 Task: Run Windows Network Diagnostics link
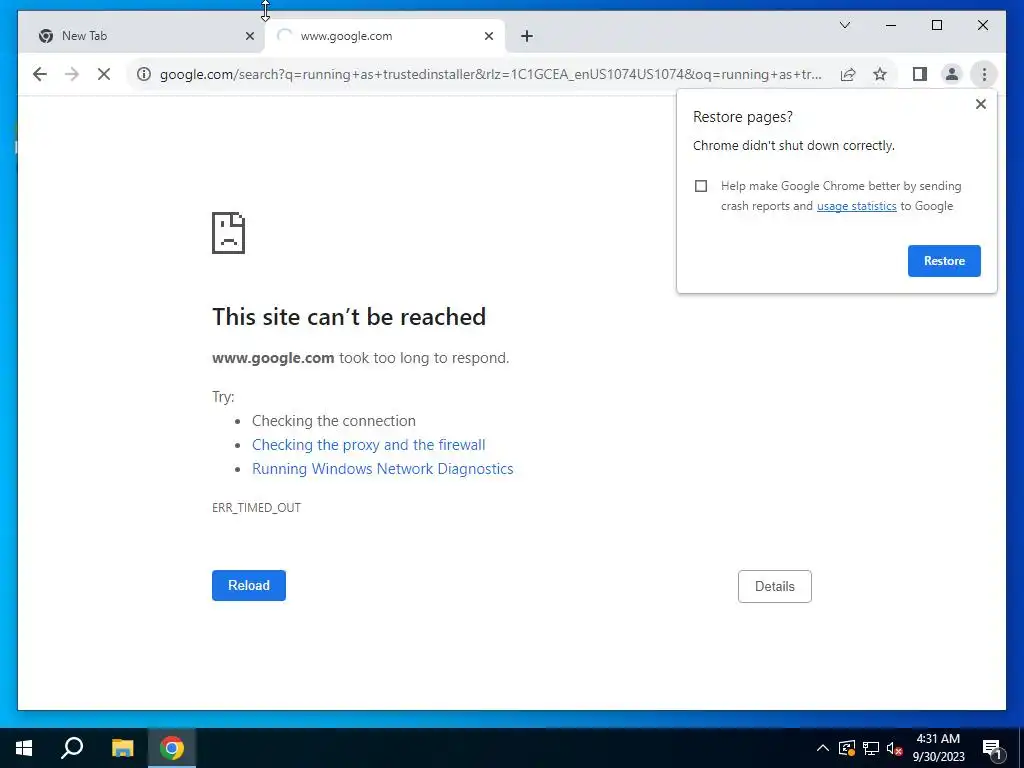click(383, 469)
